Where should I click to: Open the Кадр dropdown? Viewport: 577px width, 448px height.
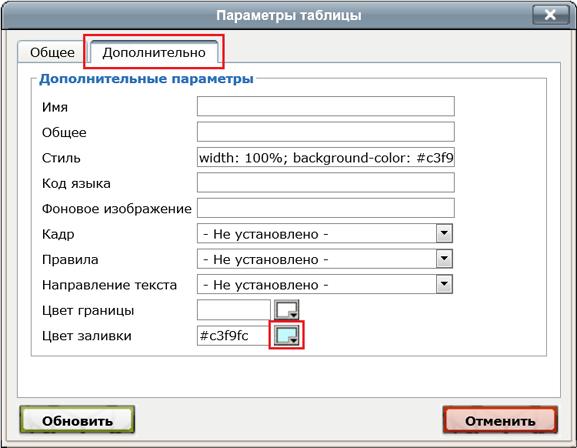point(325,233)
